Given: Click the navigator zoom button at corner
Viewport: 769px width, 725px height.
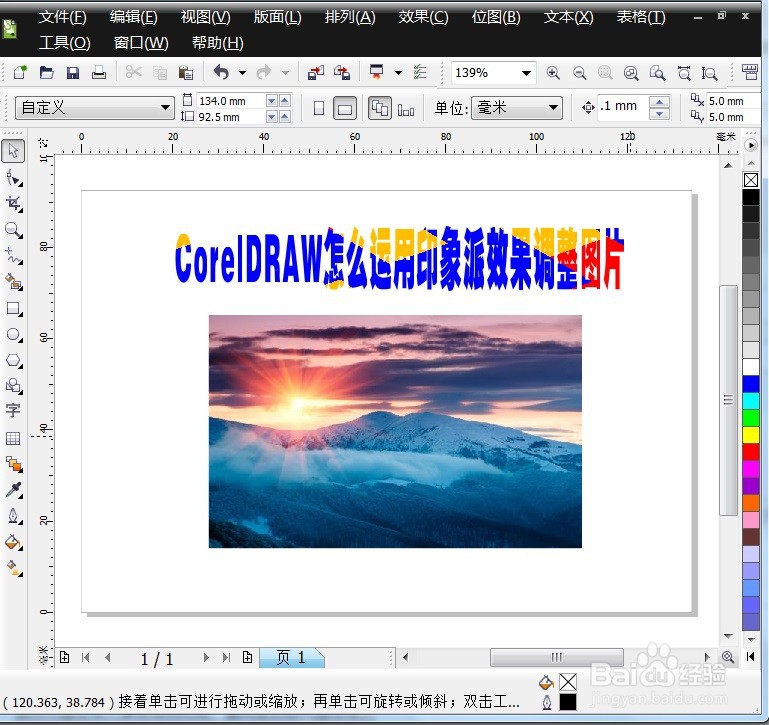Looking at the screenshot, I should (x=728, y=657).
